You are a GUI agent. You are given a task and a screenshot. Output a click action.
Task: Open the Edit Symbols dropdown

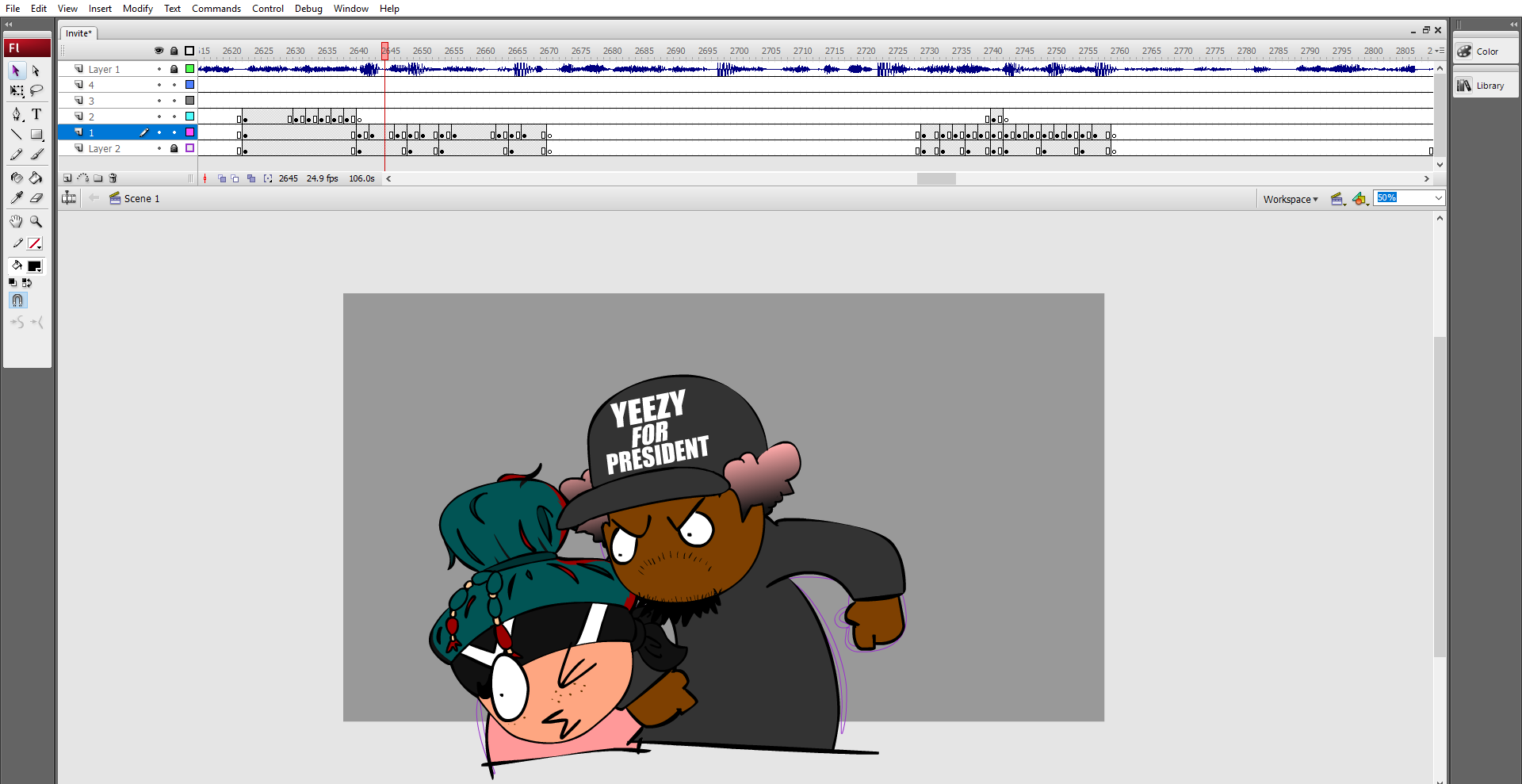1360,199
